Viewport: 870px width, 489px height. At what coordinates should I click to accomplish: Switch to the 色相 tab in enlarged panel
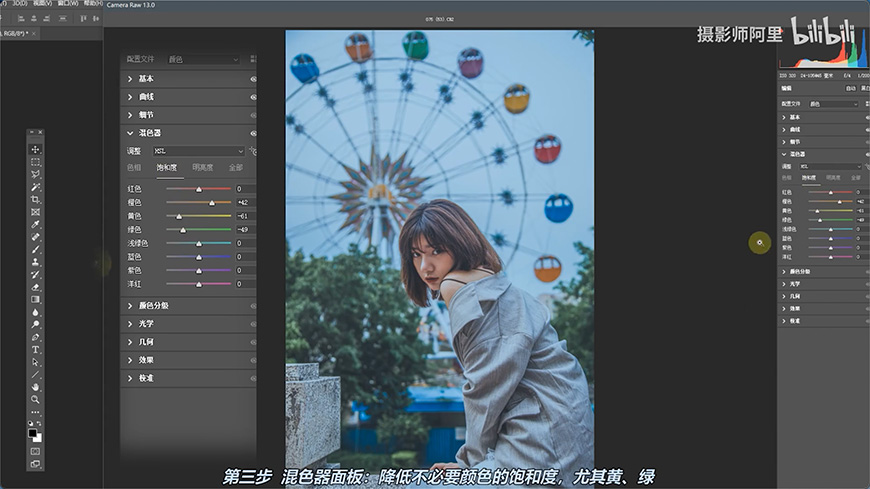[134, 168]
